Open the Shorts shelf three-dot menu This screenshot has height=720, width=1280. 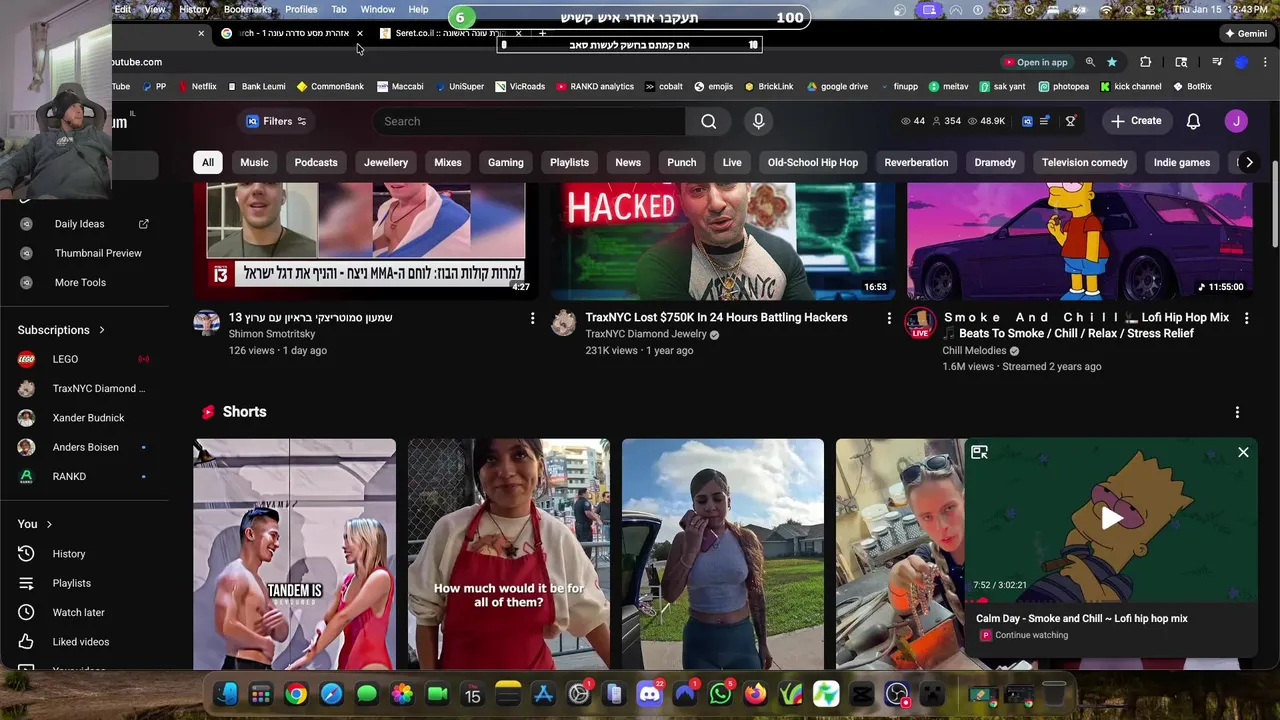pyautogui.click(x=1237, y=412)
